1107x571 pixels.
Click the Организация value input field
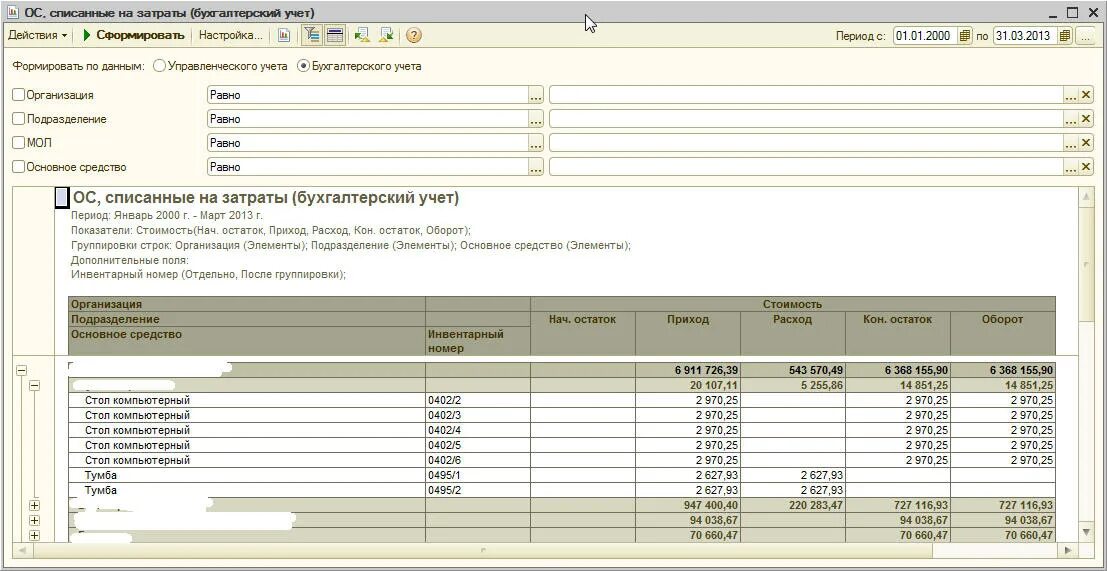pyautogui.click(x=807, y=95)
